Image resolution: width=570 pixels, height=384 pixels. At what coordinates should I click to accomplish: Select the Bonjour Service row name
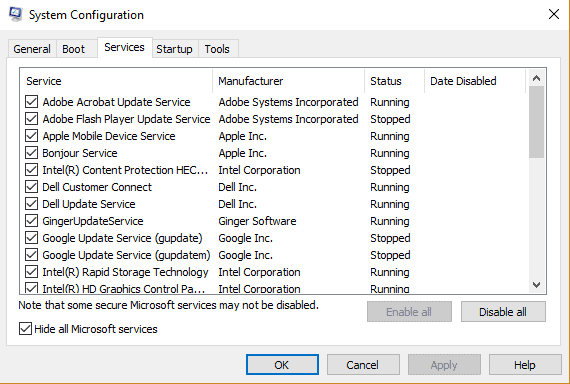click(80, 153)
